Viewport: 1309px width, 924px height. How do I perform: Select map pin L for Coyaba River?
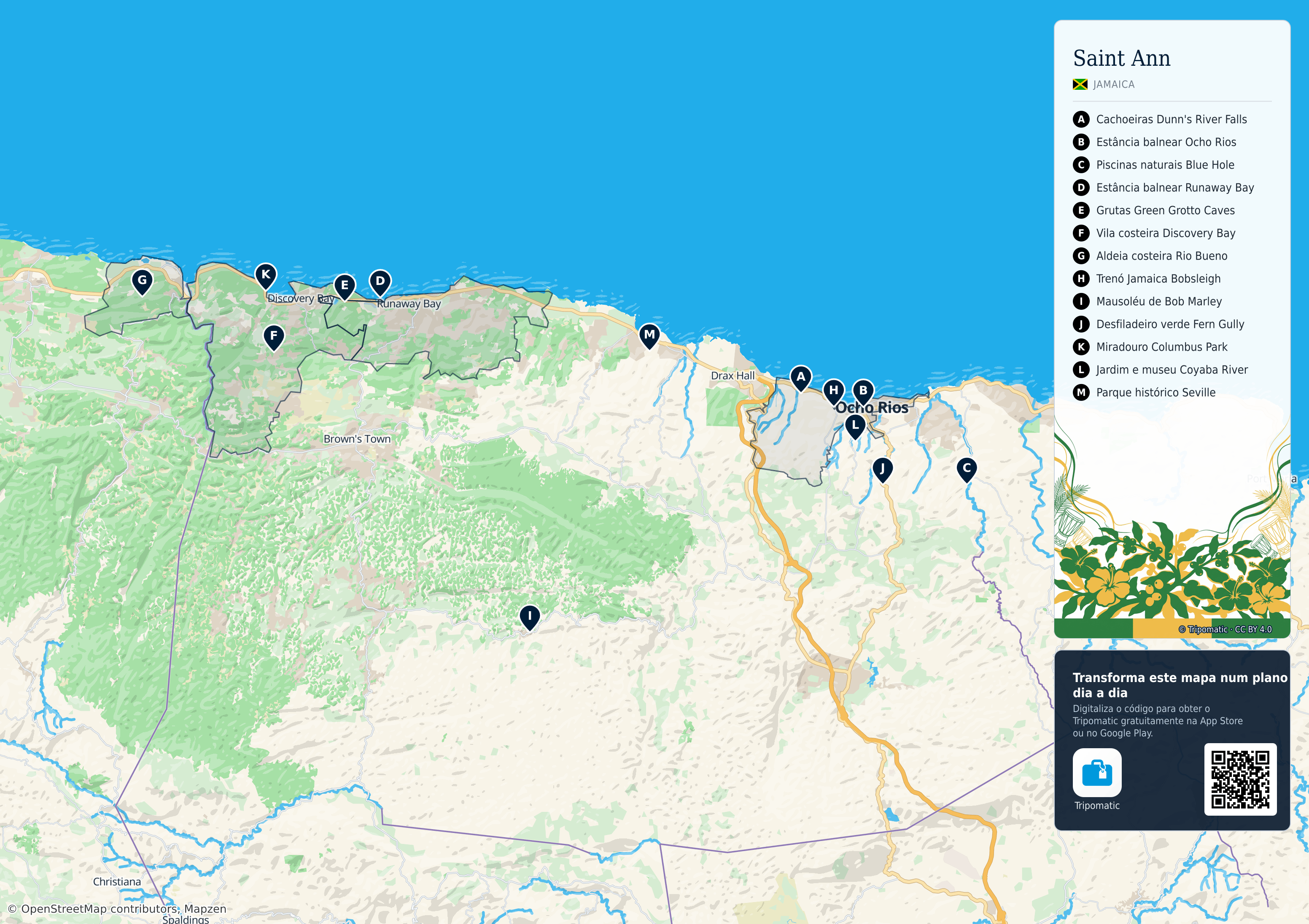point(855,426)
